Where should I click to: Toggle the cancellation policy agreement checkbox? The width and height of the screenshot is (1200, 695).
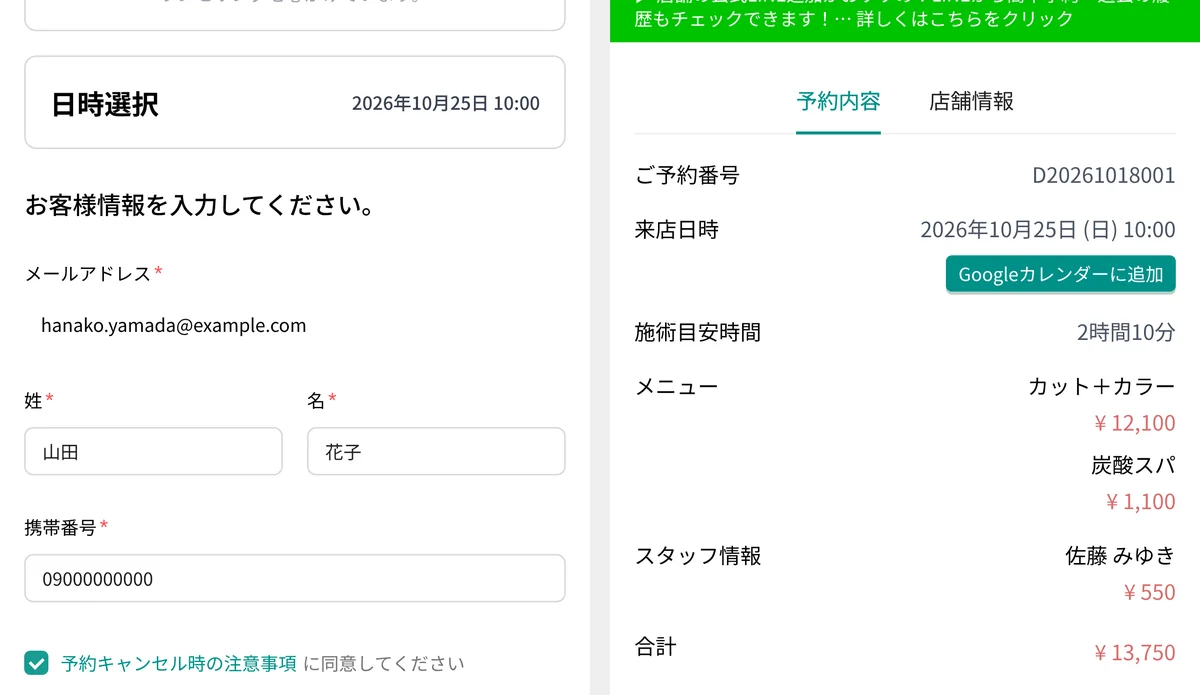point(36,662)
